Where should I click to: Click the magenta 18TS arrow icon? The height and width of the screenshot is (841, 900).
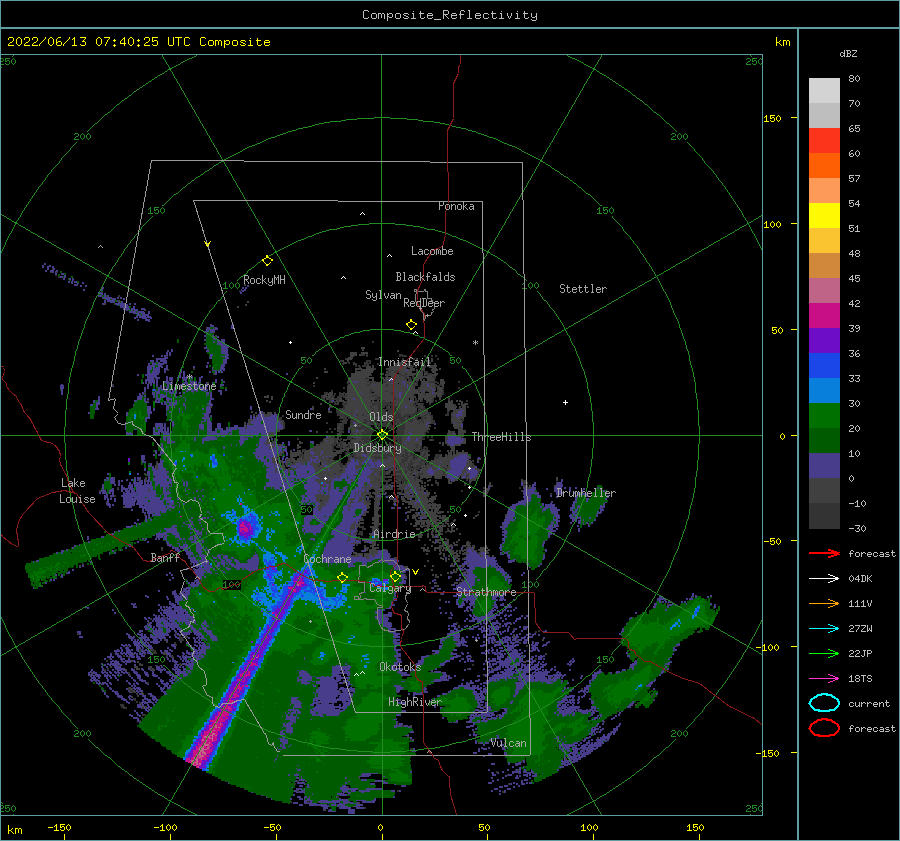tap(824, 679)
